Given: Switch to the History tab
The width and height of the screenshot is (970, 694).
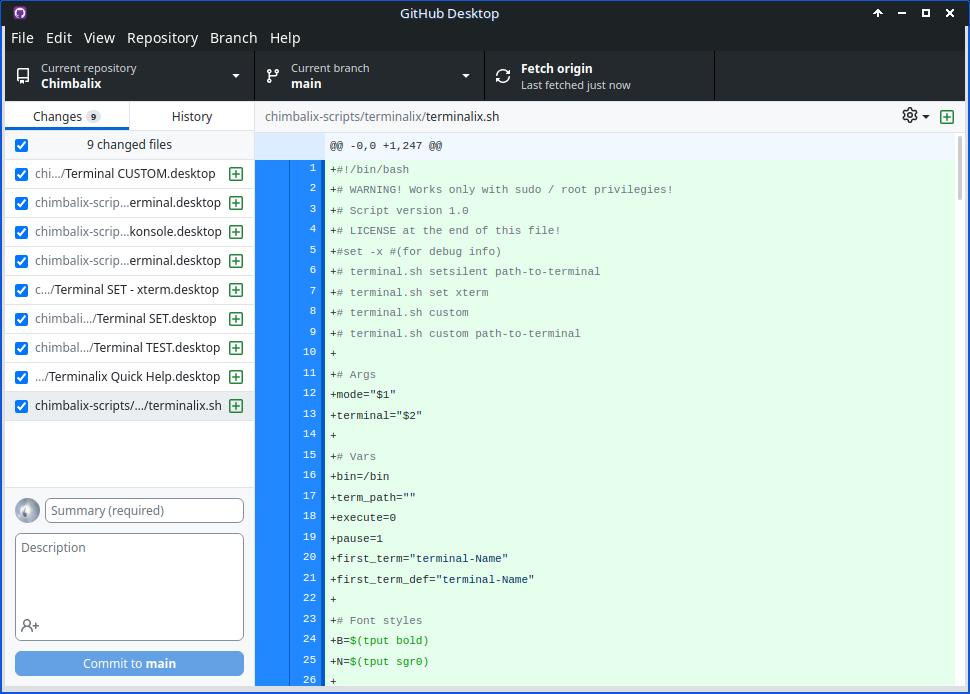Looking at the screenshot, I should [191, 116].
